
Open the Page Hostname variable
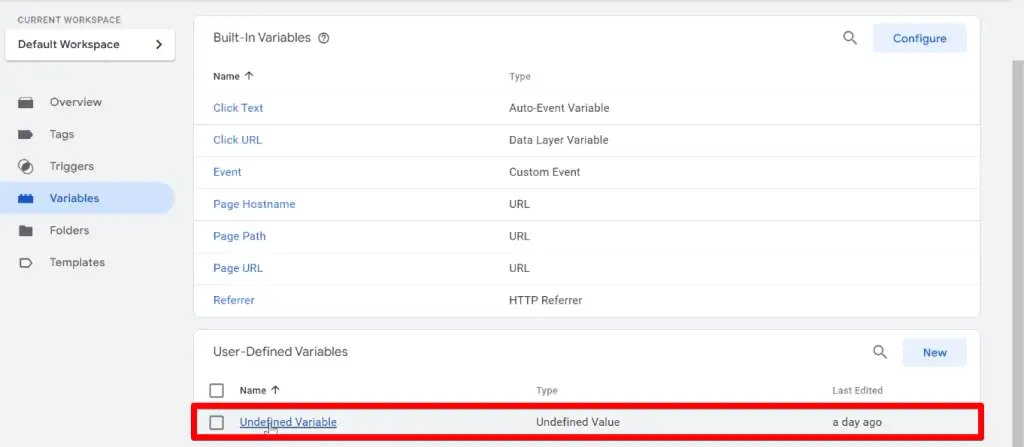coord(254,204)
